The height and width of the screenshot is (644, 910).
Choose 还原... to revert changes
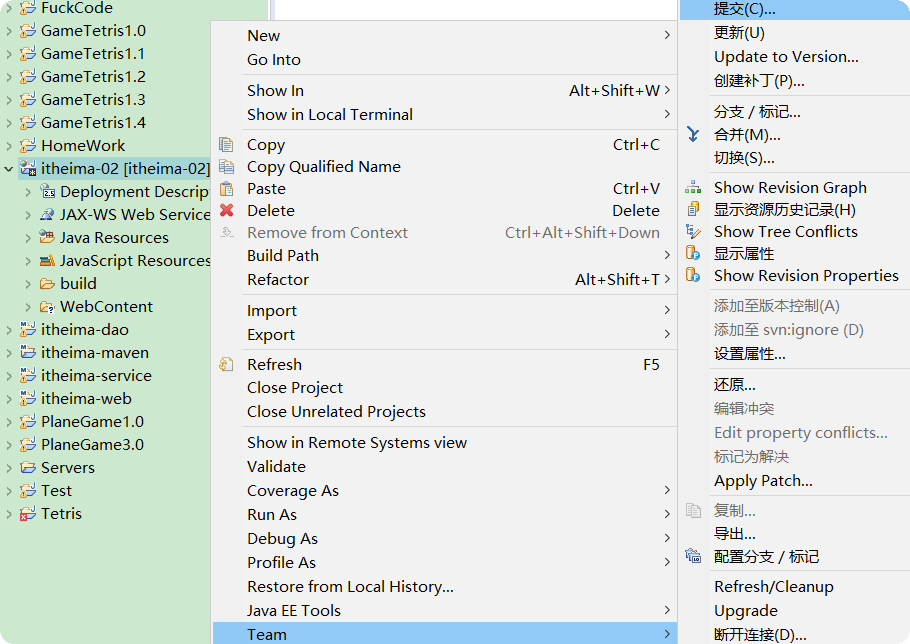(795, 385)
